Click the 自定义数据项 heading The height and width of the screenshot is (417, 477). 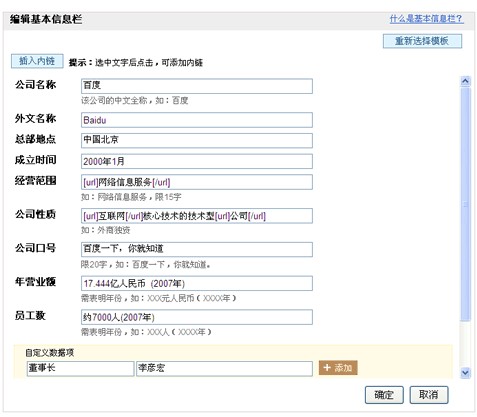[50, 353]
